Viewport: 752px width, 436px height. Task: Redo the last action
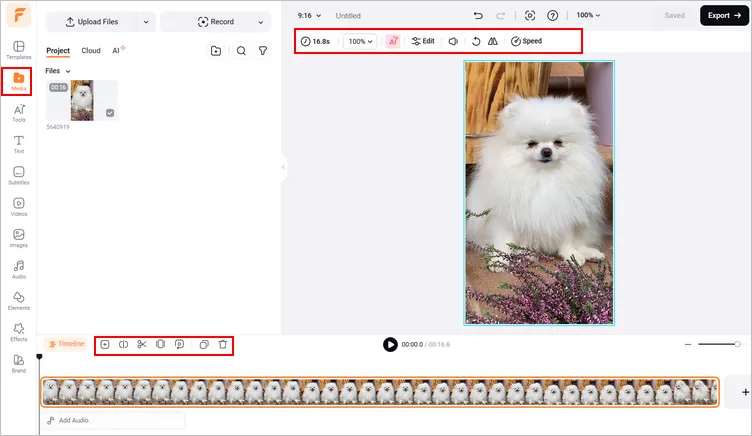[501, 15]
